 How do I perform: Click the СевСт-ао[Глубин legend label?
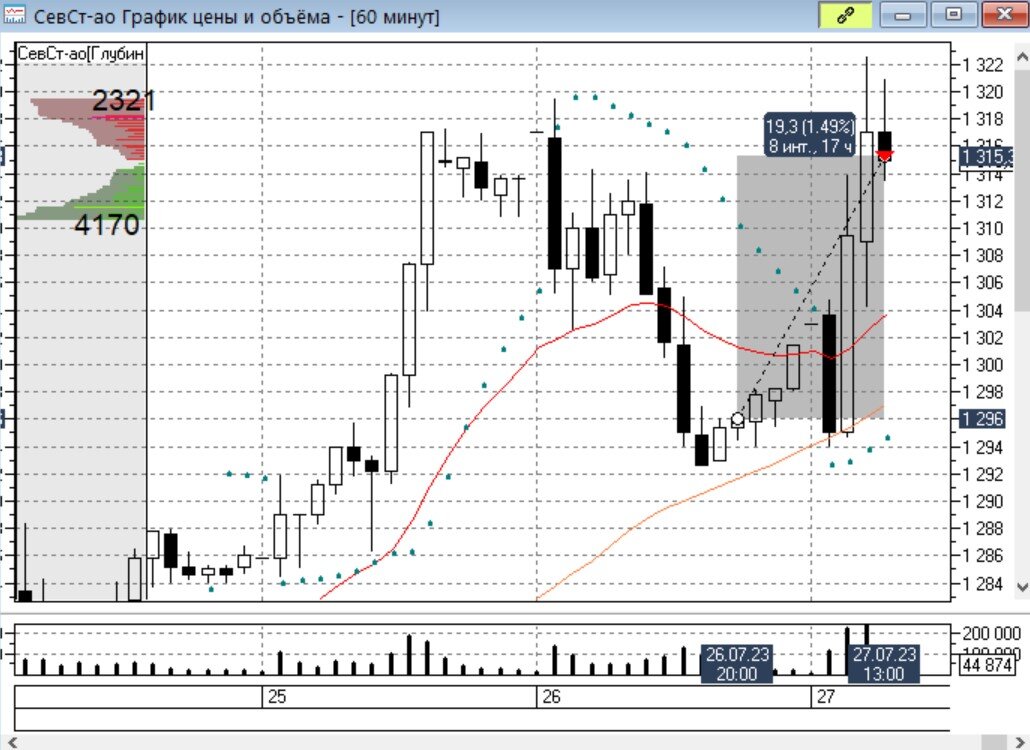[x=80, y=54]
